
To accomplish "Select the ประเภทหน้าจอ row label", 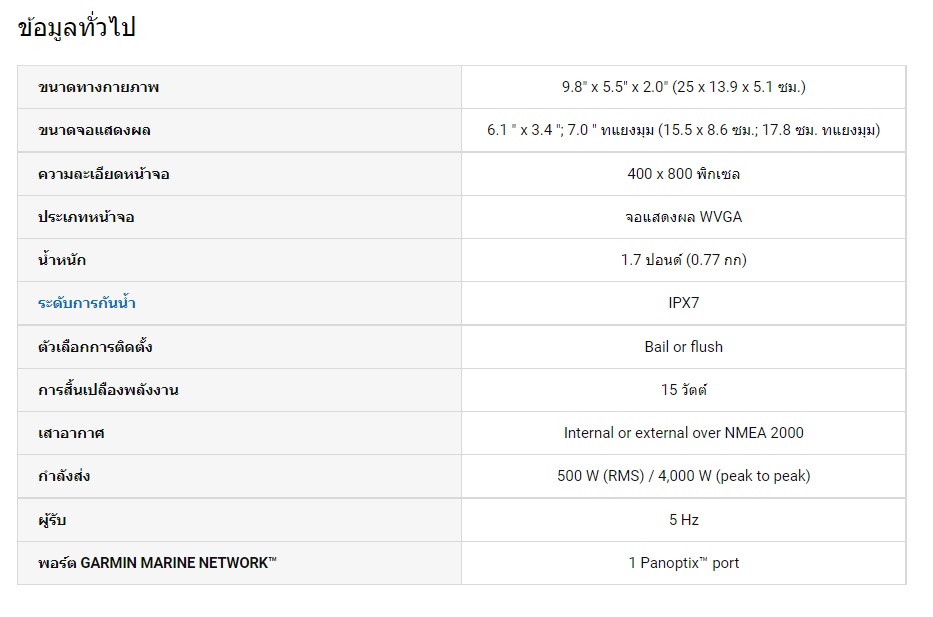I will 86,217.
